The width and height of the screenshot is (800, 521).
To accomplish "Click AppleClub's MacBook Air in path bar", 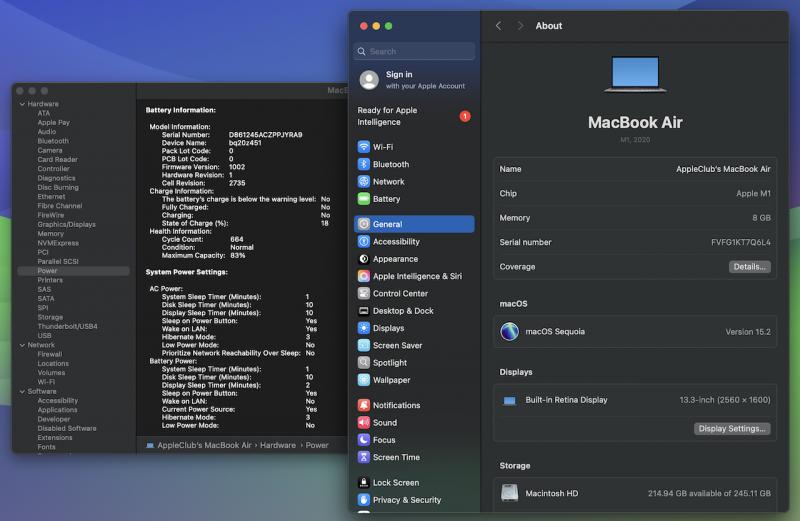I will coord(204,445).
